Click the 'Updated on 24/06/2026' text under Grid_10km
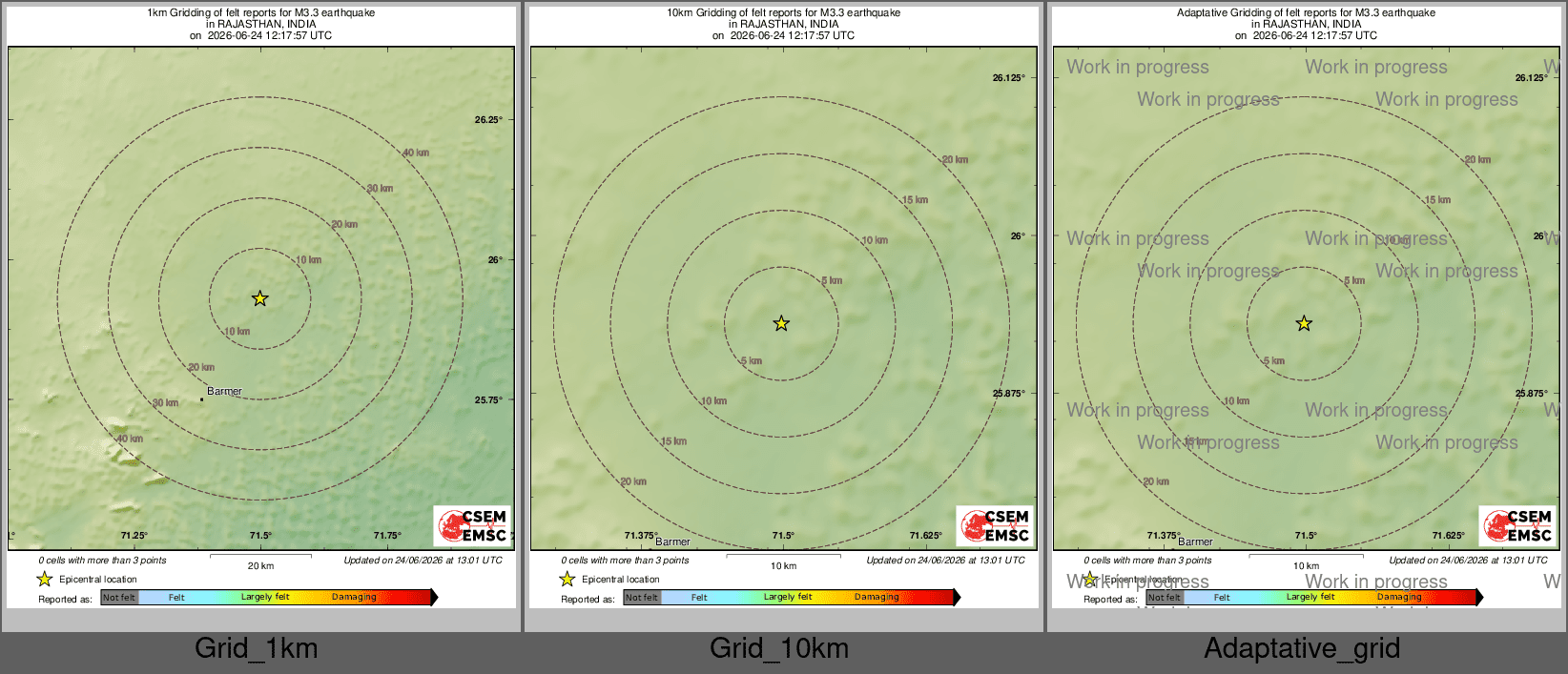The height and width of the screenshot is (674, 1568). 945,561
